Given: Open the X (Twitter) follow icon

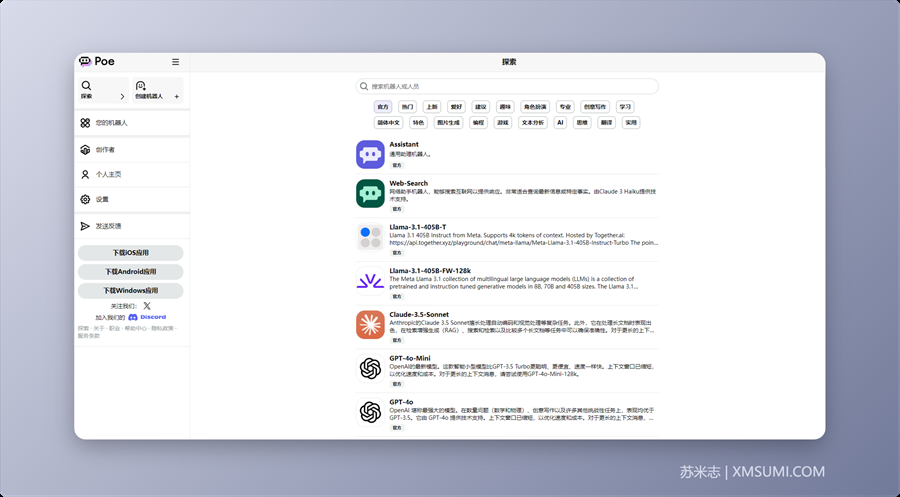Looking at the screenshot, I should (x=147, y=306).
